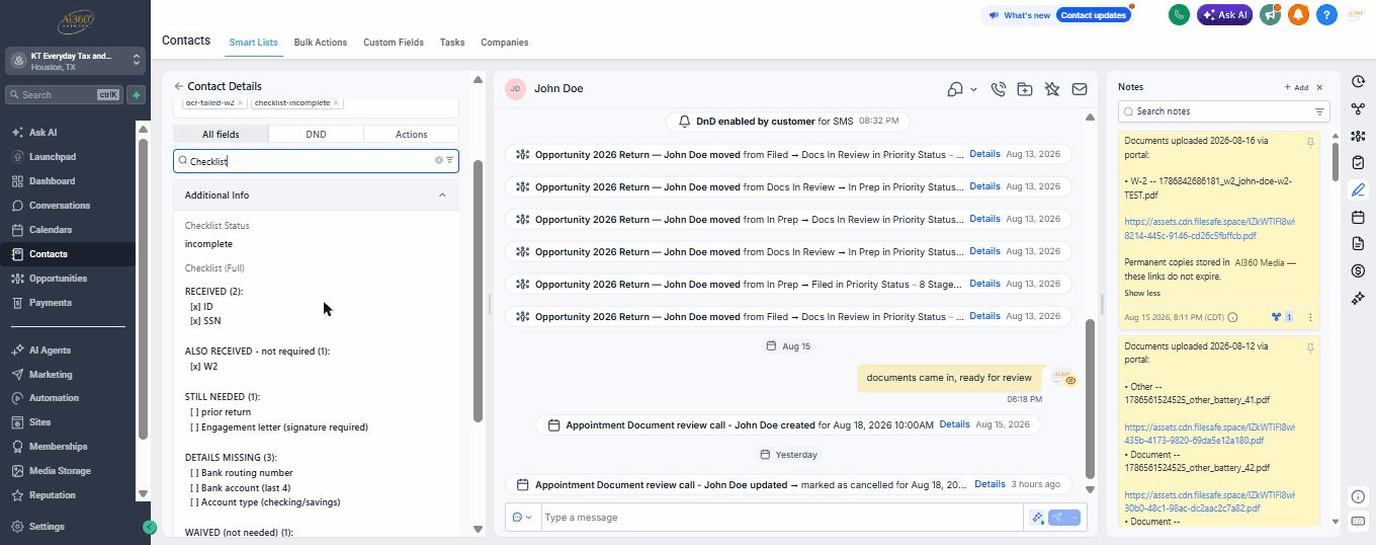
Task: Remove the checklist-incomplete tag
Action: pyautogui.click(x=336, y=103)
